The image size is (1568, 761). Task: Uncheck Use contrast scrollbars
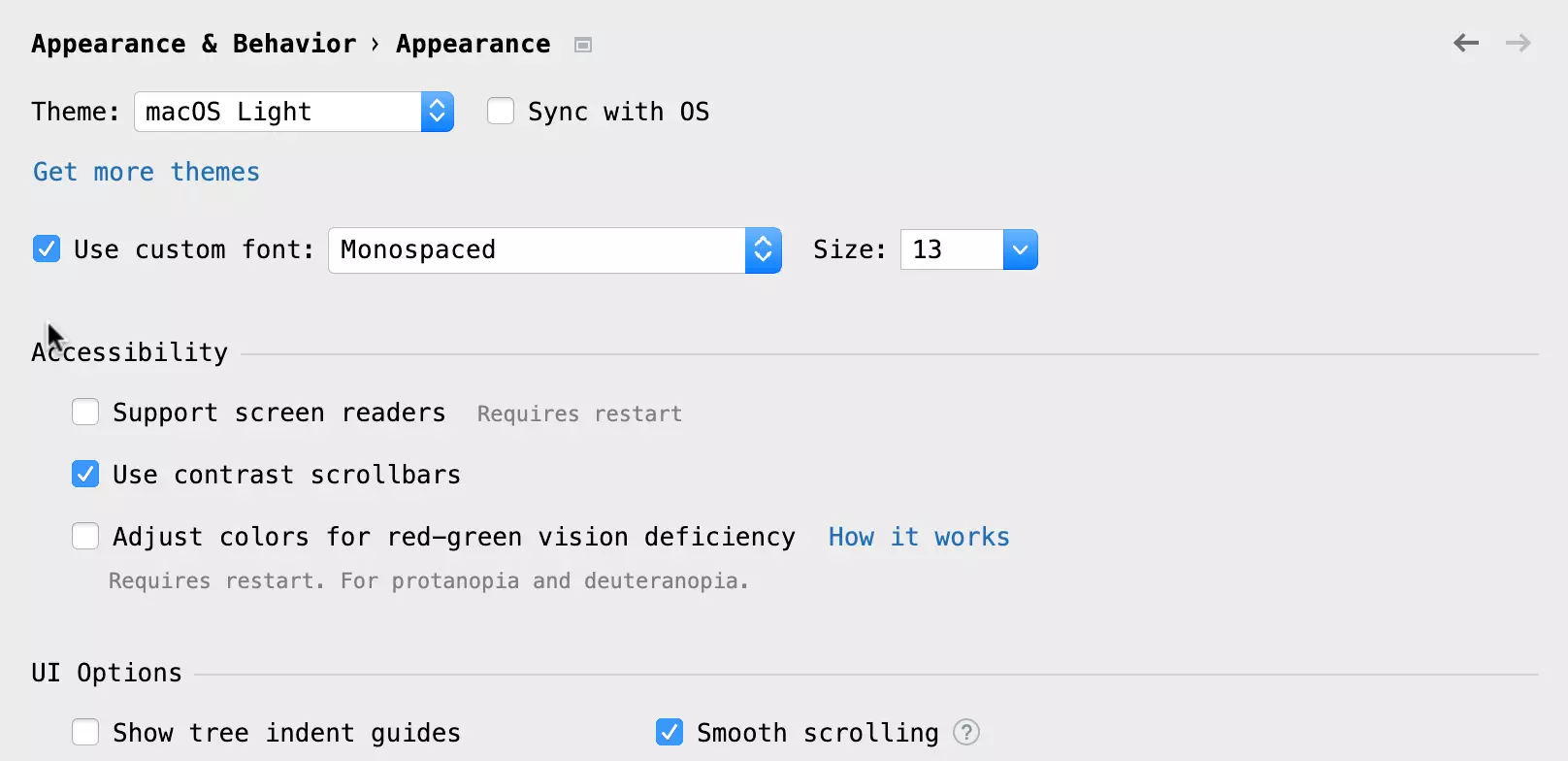click(85, 475)
